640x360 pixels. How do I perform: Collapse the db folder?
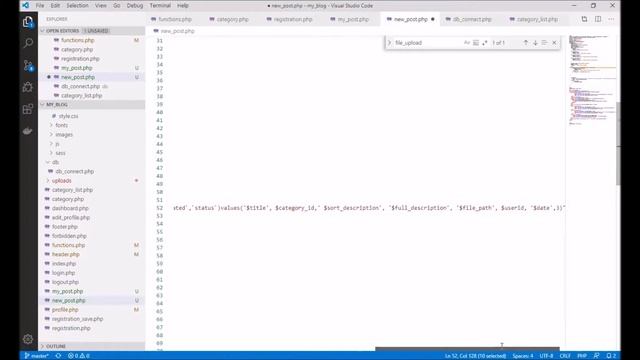55,162
